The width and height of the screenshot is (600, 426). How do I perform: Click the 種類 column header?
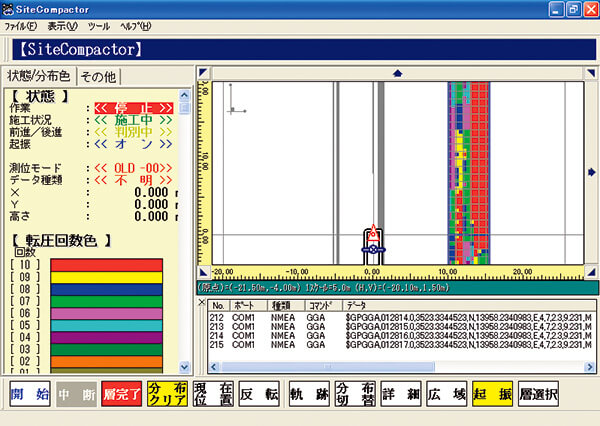[286, 305]
